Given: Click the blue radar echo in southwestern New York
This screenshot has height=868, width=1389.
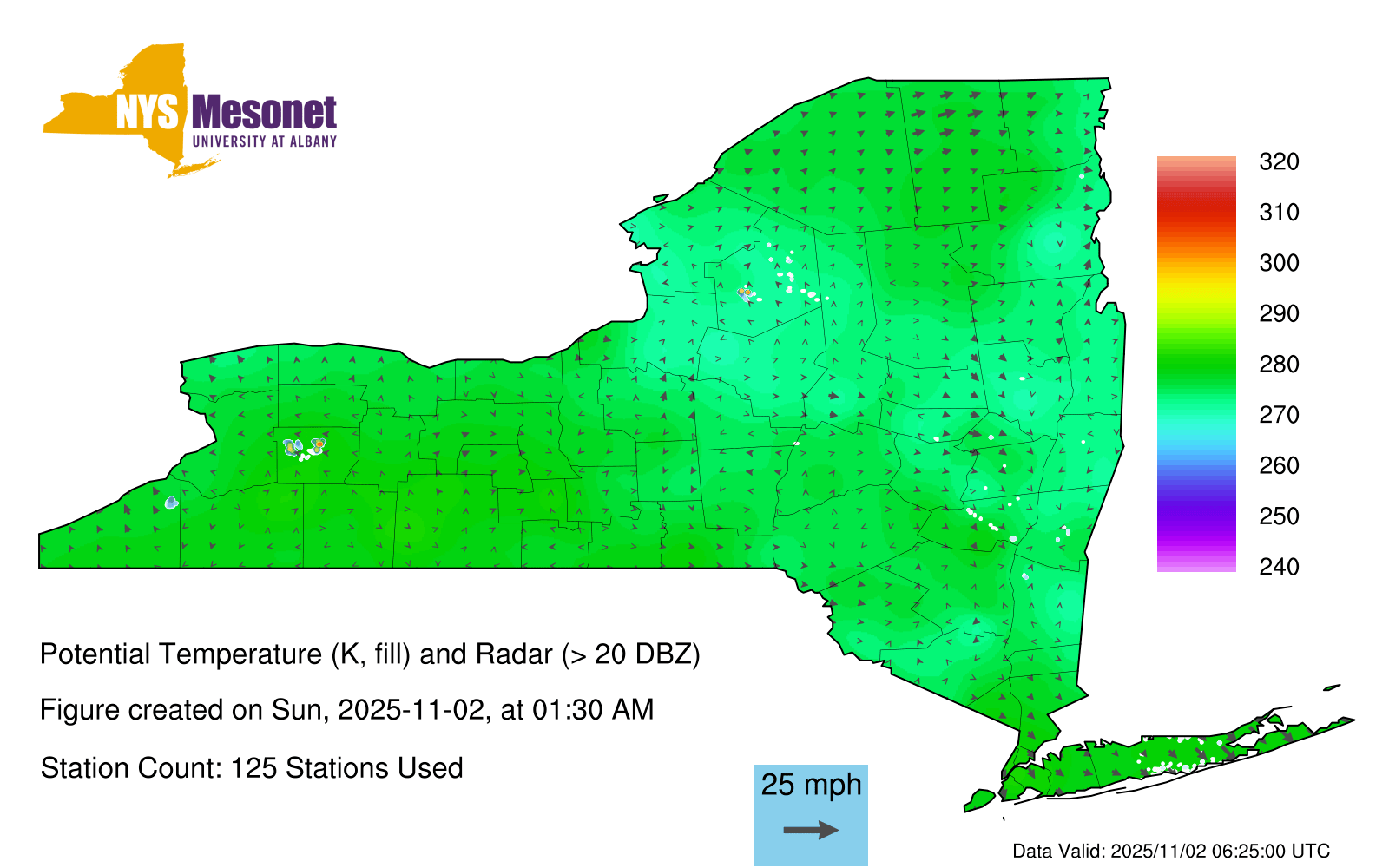Looking at the screenshot, I should pos(171,503).
